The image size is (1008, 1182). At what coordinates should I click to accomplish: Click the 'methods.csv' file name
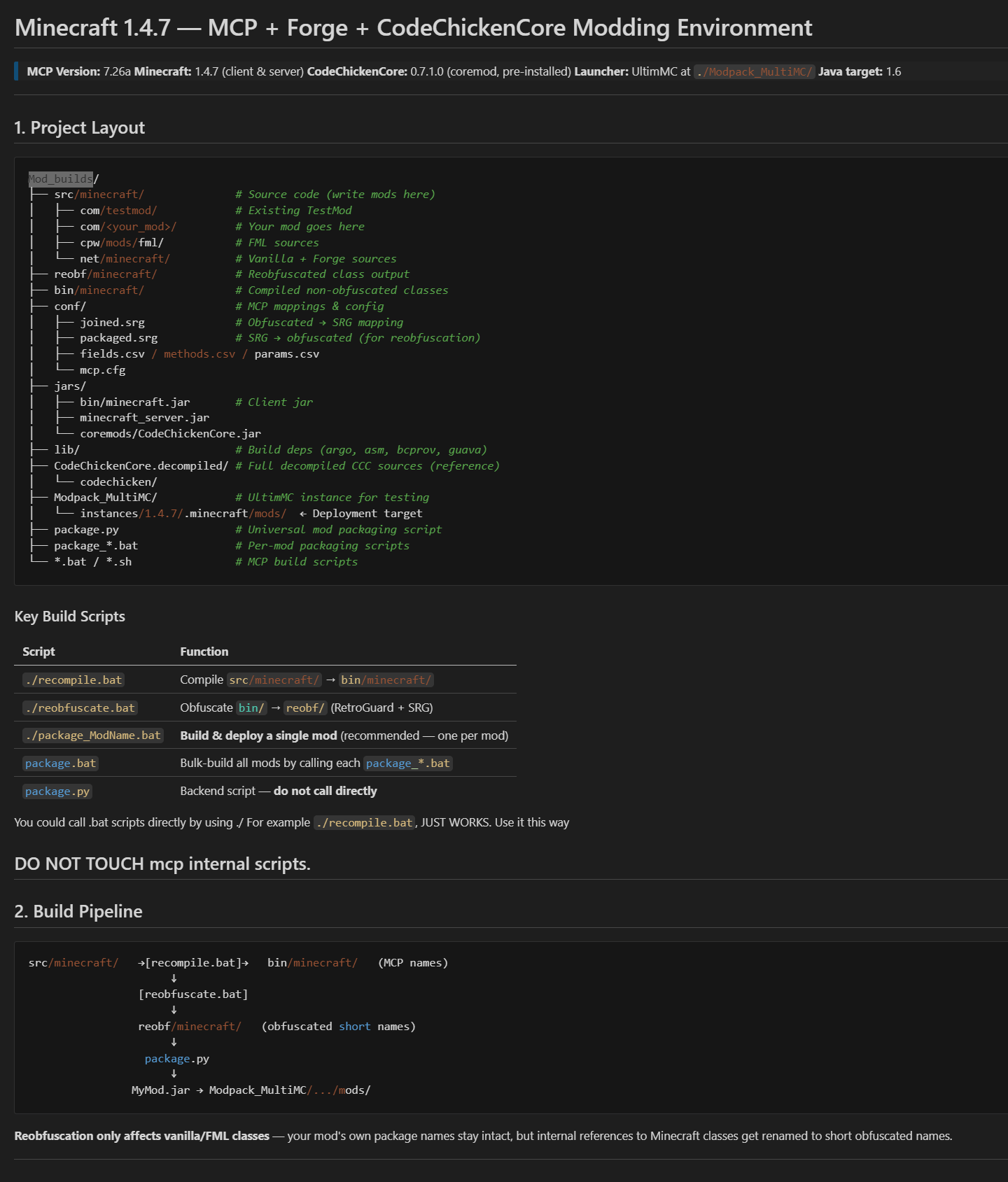tap(199, 354)
